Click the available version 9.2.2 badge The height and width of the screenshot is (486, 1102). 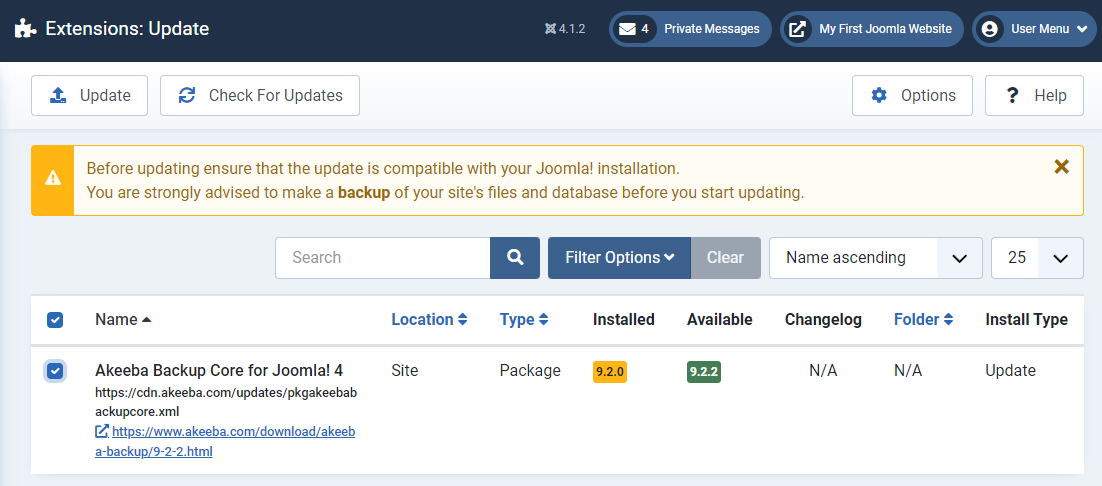[704, 371]
